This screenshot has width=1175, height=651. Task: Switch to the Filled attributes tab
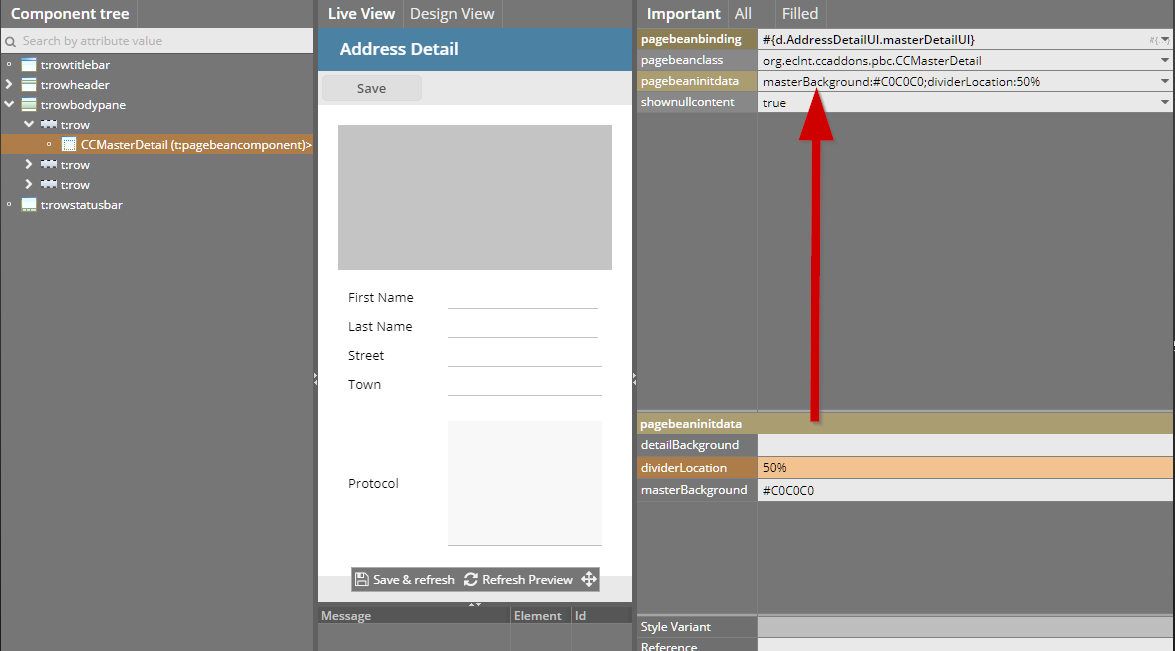coord(799,14)
